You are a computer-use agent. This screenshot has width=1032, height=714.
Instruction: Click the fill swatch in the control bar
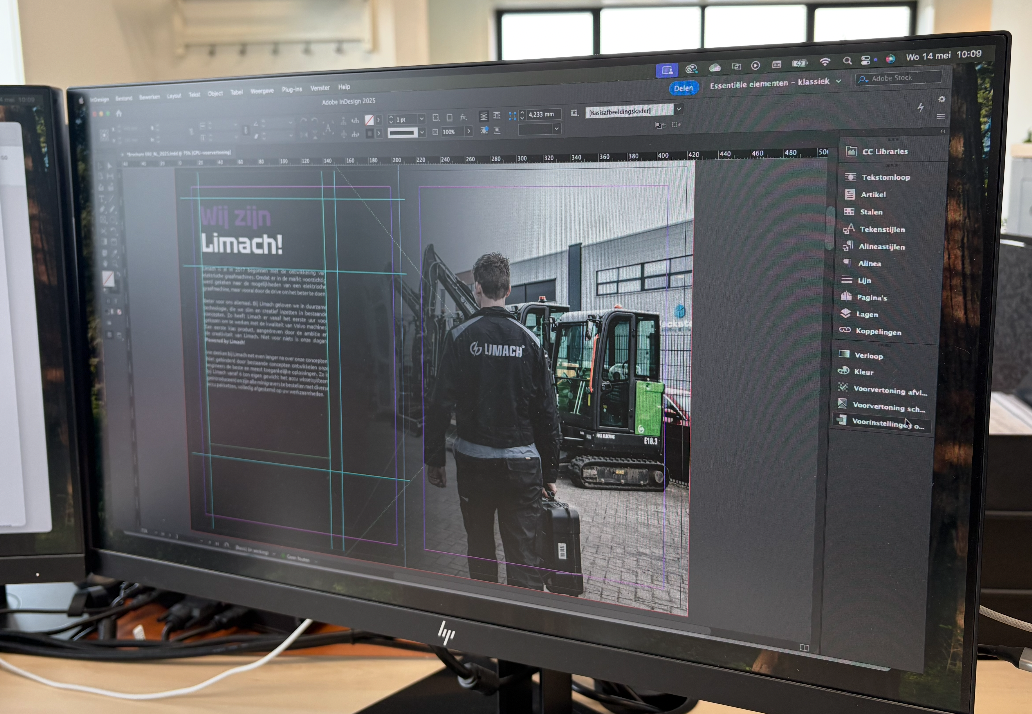(x=370, y=120)
